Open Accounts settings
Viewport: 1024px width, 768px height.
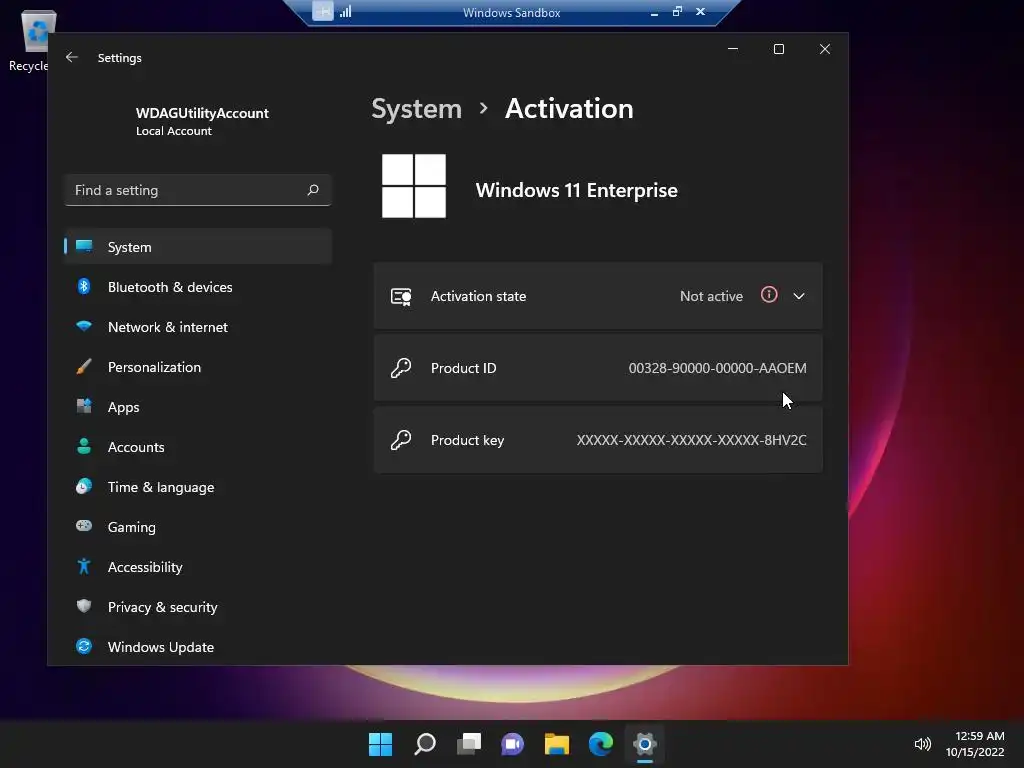[198, 447]
